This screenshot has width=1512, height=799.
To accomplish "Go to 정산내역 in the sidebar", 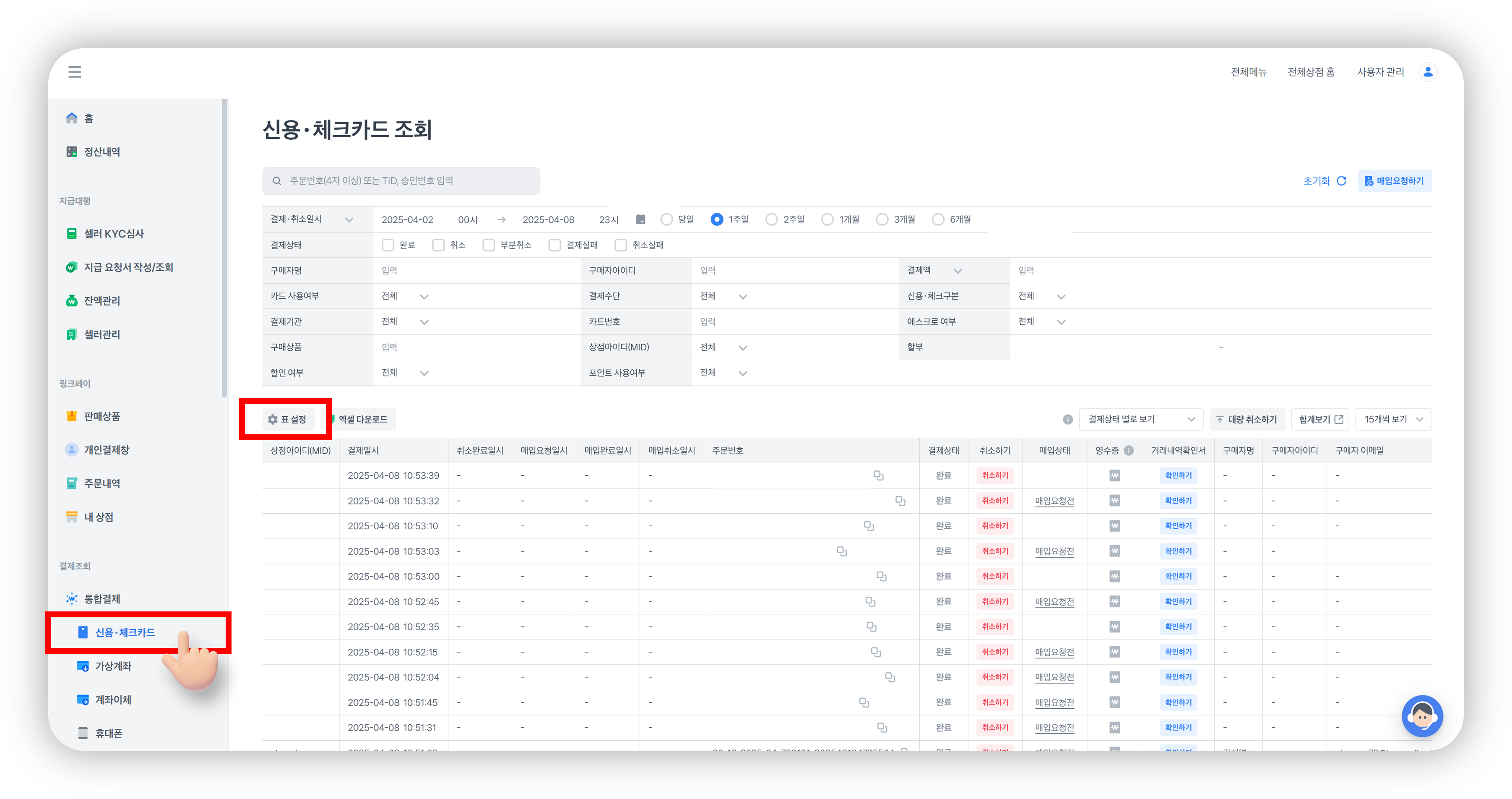I will tap(101, 151).
